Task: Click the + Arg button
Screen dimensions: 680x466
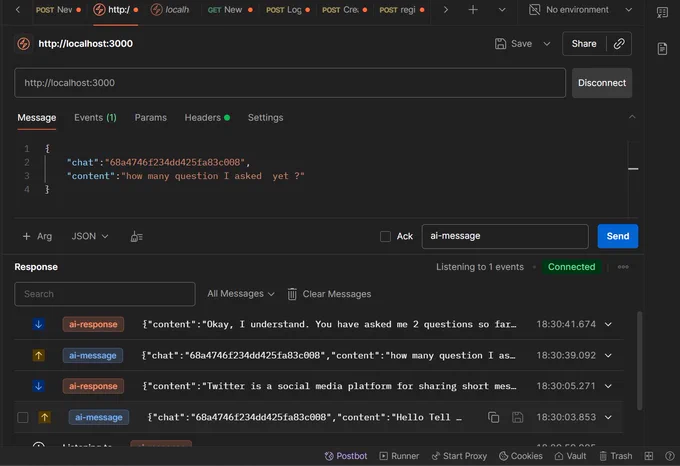Action: click(37, 236)
